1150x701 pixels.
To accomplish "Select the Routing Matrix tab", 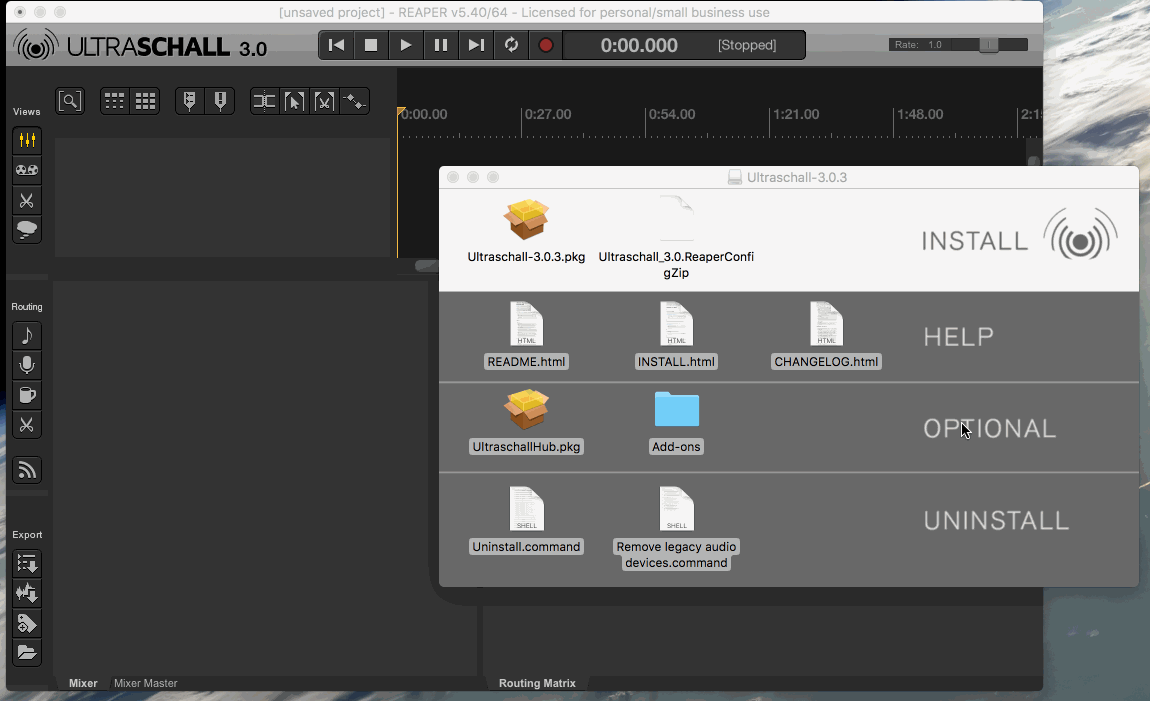I will point(537,684).
